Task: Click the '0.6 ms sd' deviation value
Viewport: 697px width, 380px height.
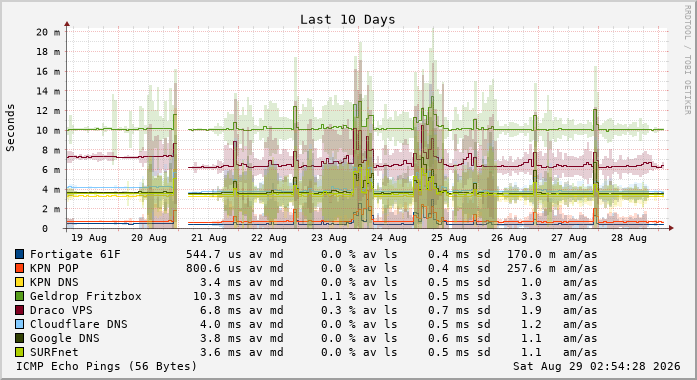Action: point(459,338)
